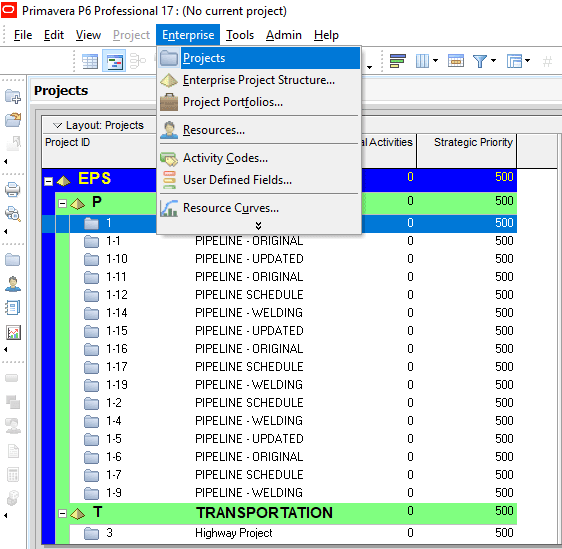Click the Projects folder sidebar icon
The height and width of the screenshot is (549, 562).
point(13,260)
